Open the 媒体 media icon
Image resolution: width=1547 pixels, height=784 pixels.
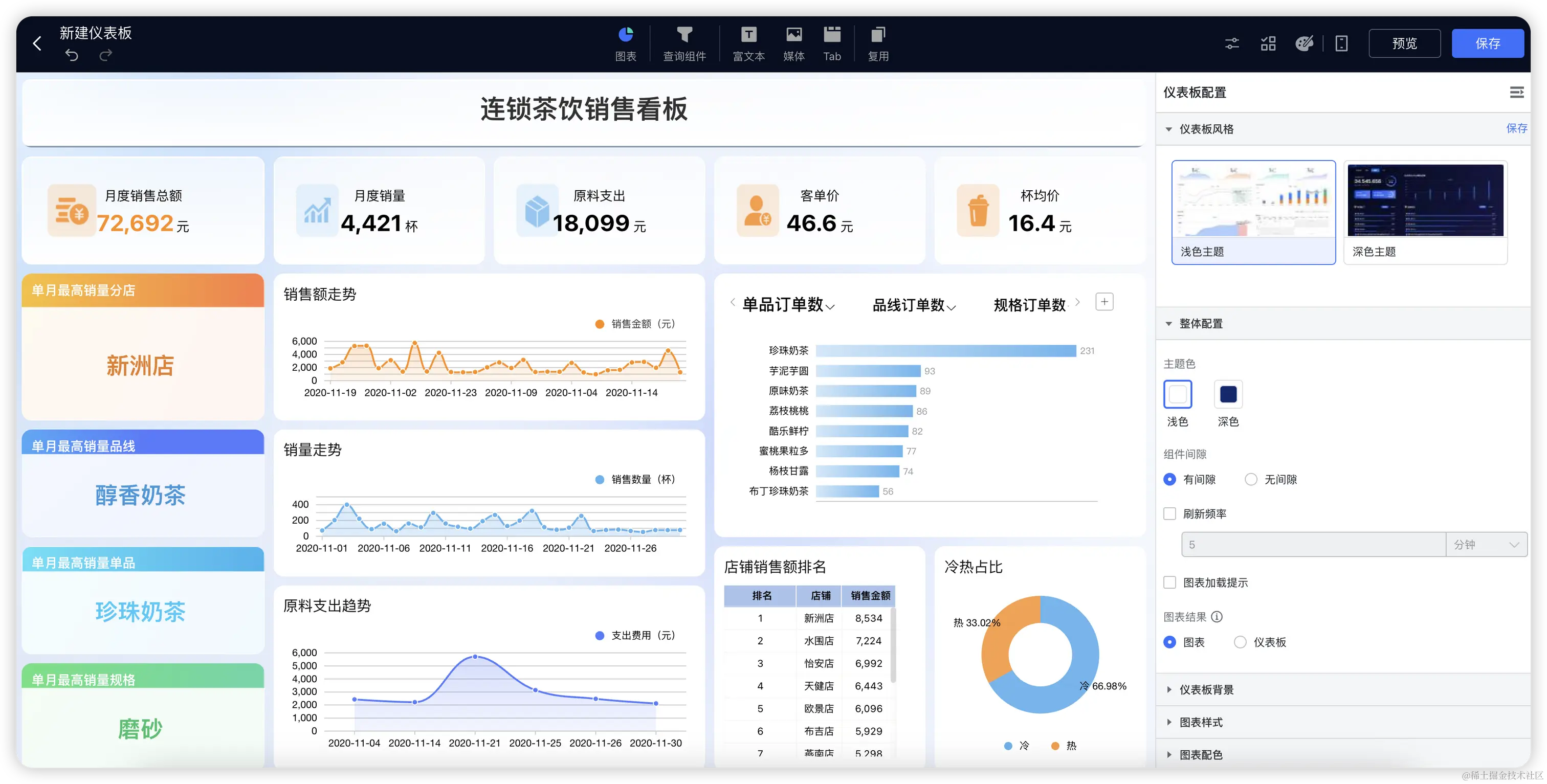click(x=793, y=35)
